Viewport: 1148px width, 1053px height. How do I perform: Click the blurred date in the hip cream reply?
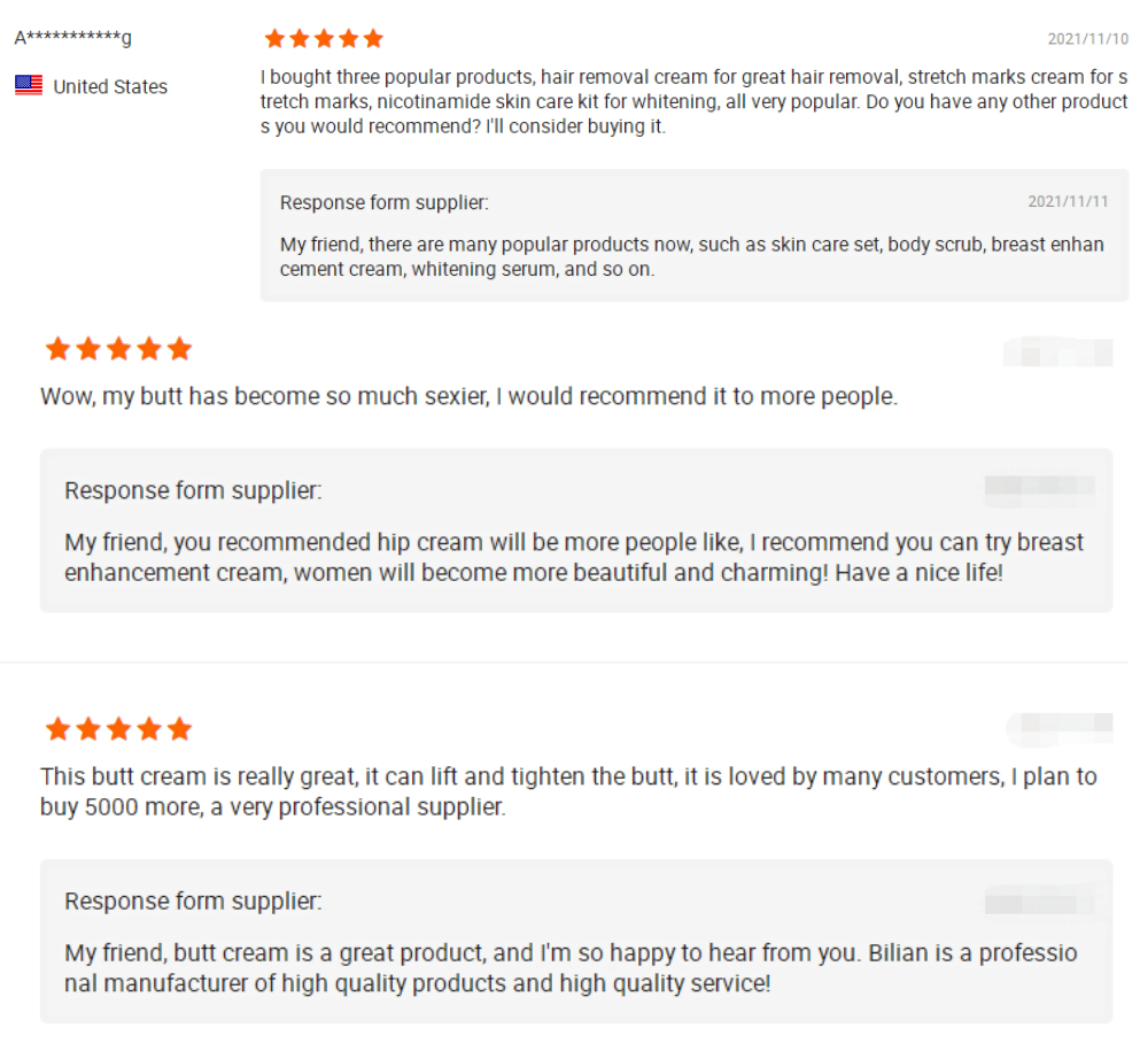point(1039,486)
